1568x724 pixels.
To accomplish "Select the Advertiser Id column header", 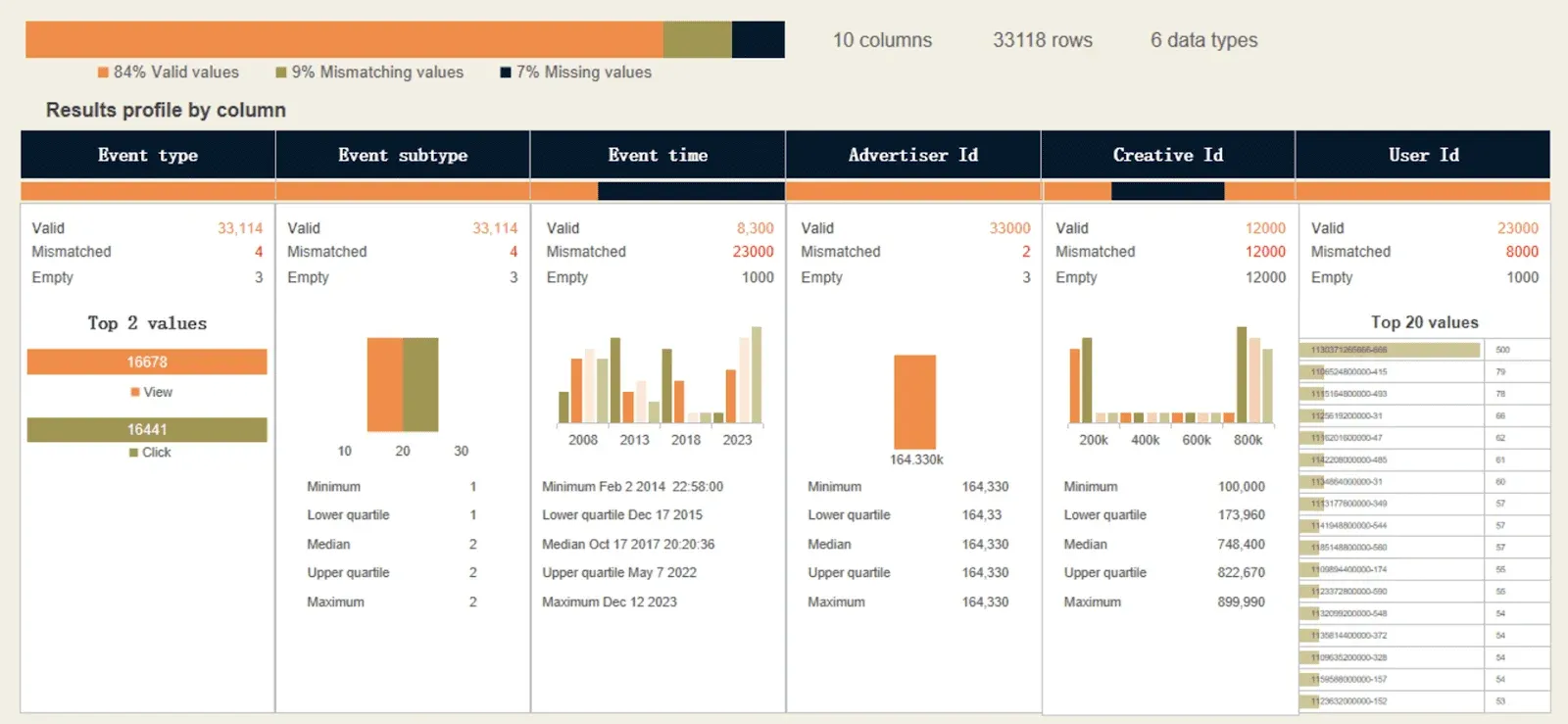I will point(912,155).
